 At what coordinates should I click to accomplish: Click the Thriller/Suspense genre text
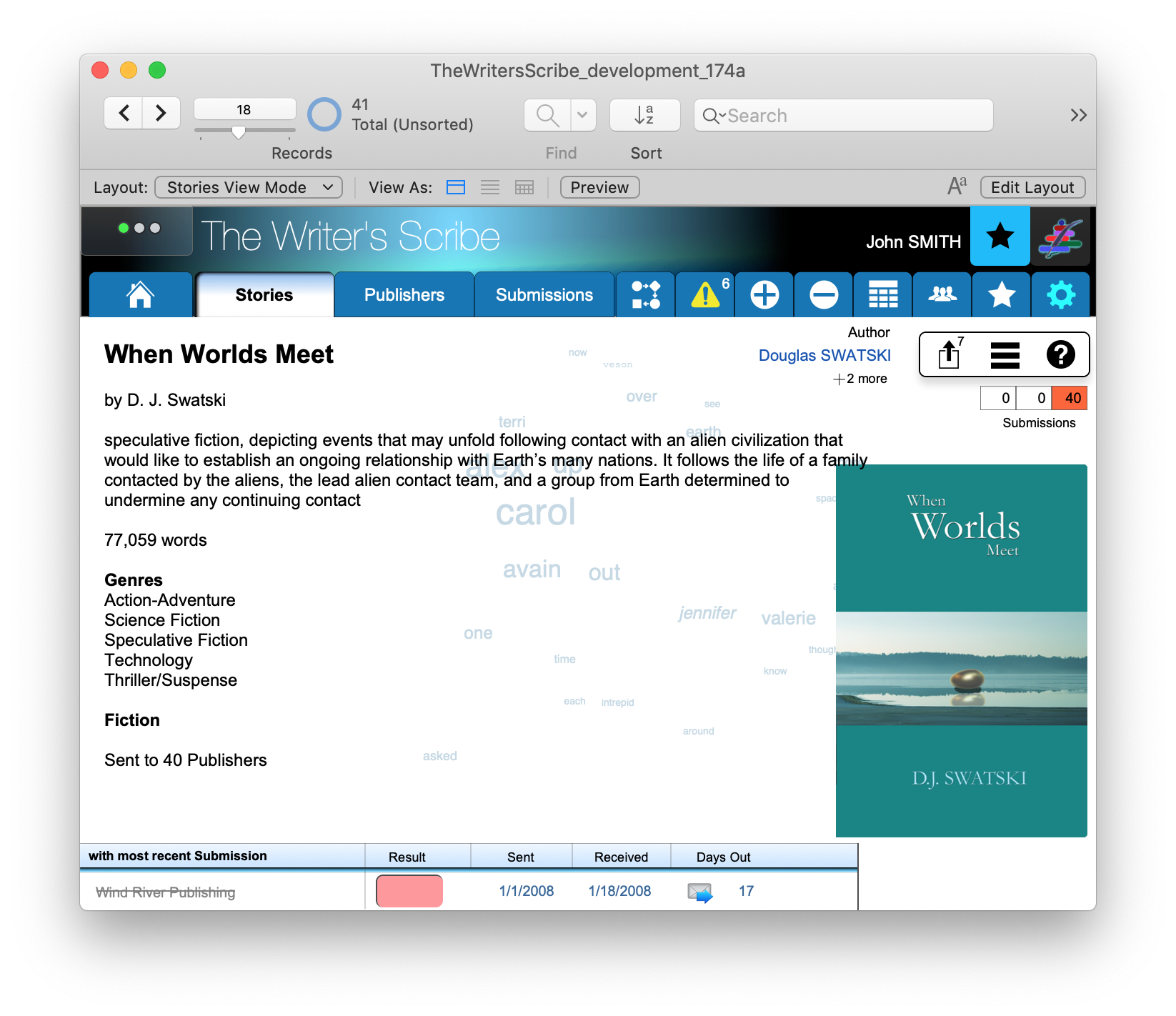coord(171,680)
